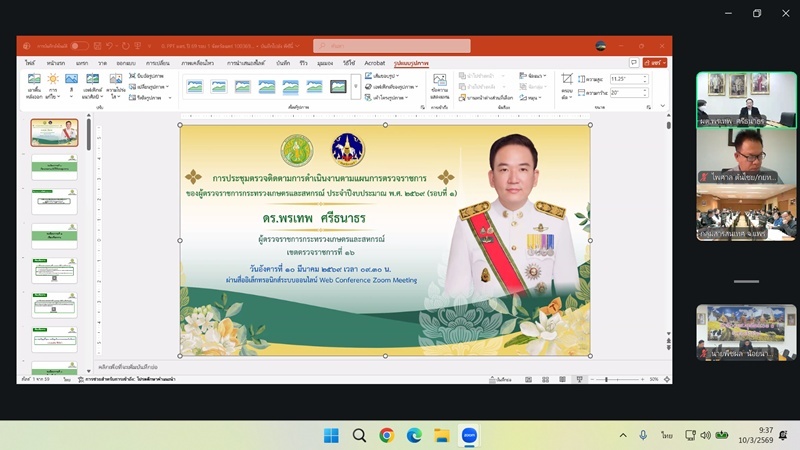Image resolution: width=800 pixels, height=450 pixels.
Task: Select the Crop tool in ribbon
Action: [567, 84]
